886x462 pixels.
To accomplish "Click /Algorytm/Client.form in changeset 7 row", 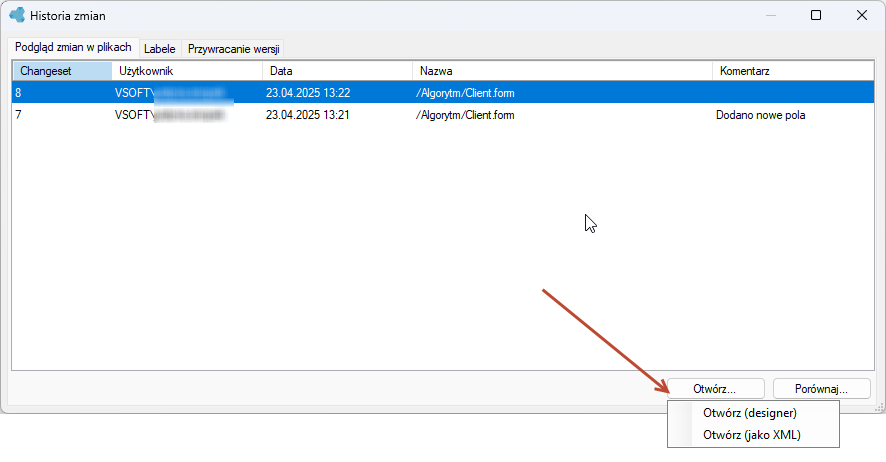I will pyautogui.click(x=465, y=115).
